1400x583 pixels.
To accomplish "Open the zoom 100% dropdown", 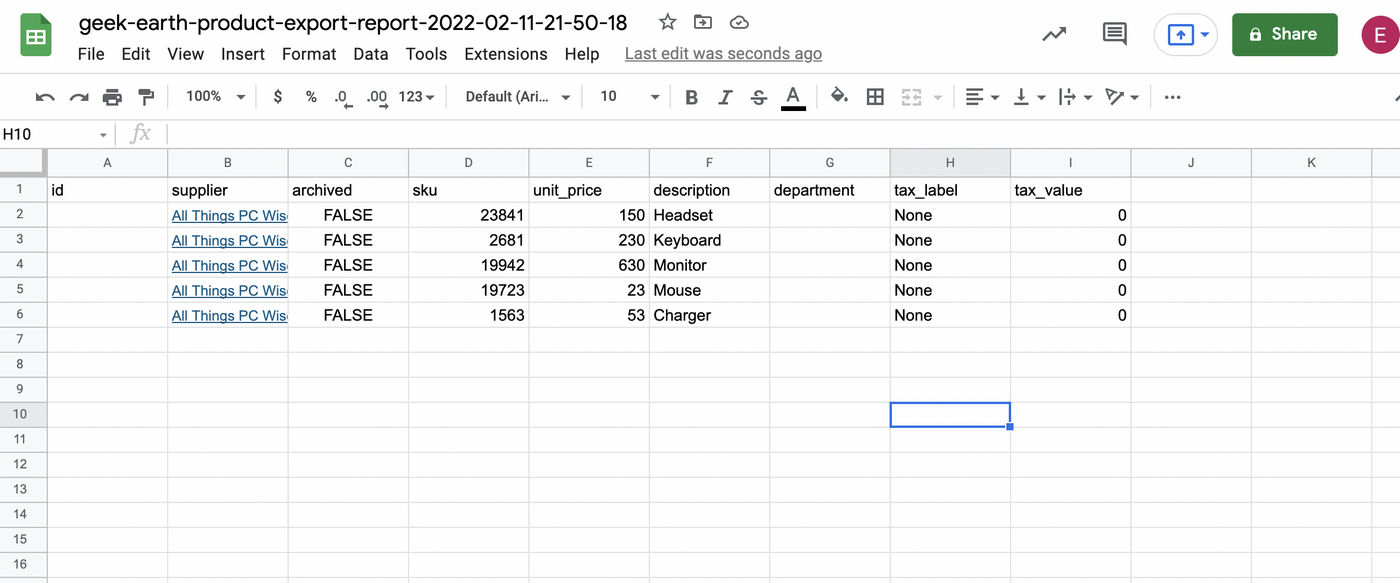I will click(x=215, y=97).
